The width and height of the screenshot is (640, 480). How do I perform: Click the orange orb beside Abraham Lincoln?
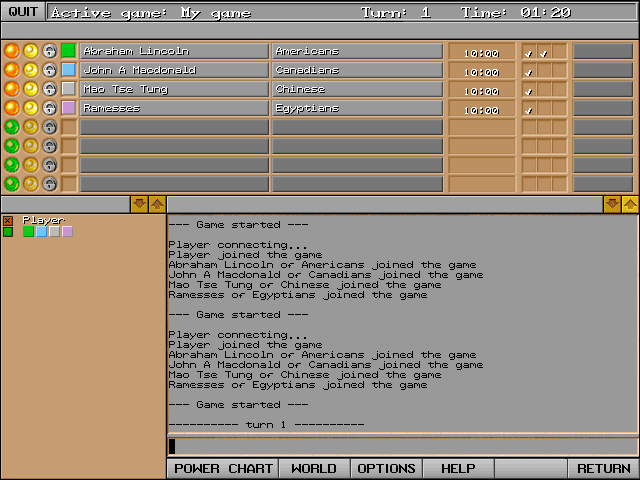coord(11,51)
